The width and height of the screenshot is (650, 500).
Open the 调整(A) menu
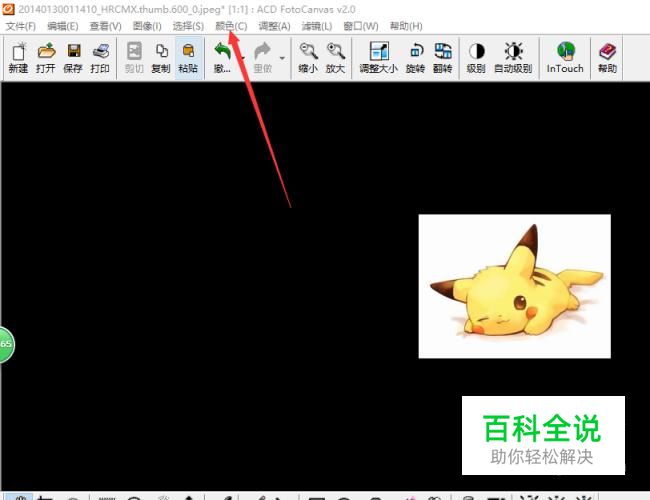(274, 26)
